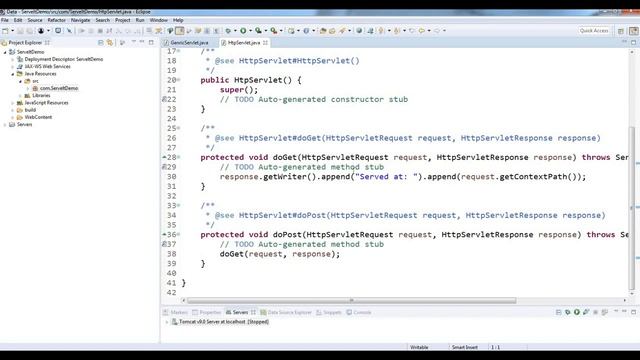Collapse the Java Resources node
The image size is (640, 360).
[x=13, y=74]
